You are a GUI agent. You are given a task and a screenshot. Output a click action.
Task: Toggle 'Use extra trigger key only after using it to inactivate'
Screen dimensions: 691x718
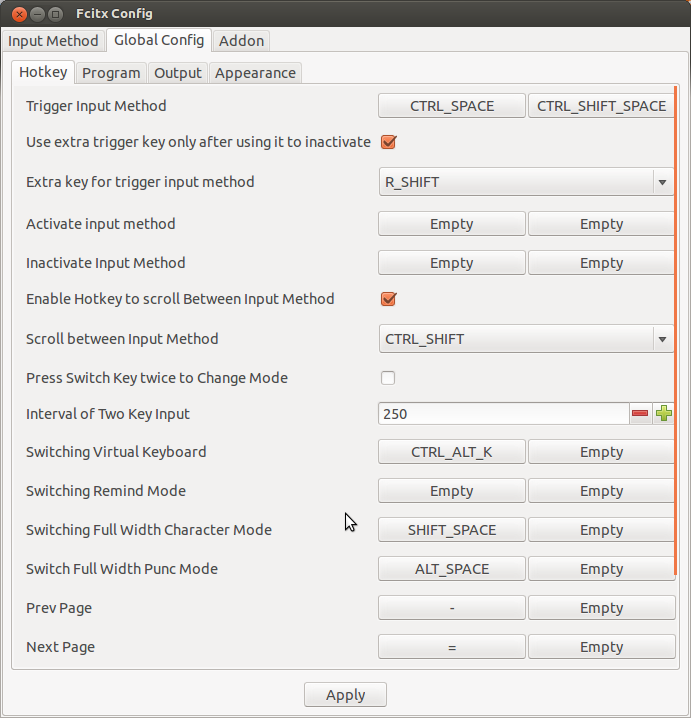pyautogui.click(x=388, y=142)
